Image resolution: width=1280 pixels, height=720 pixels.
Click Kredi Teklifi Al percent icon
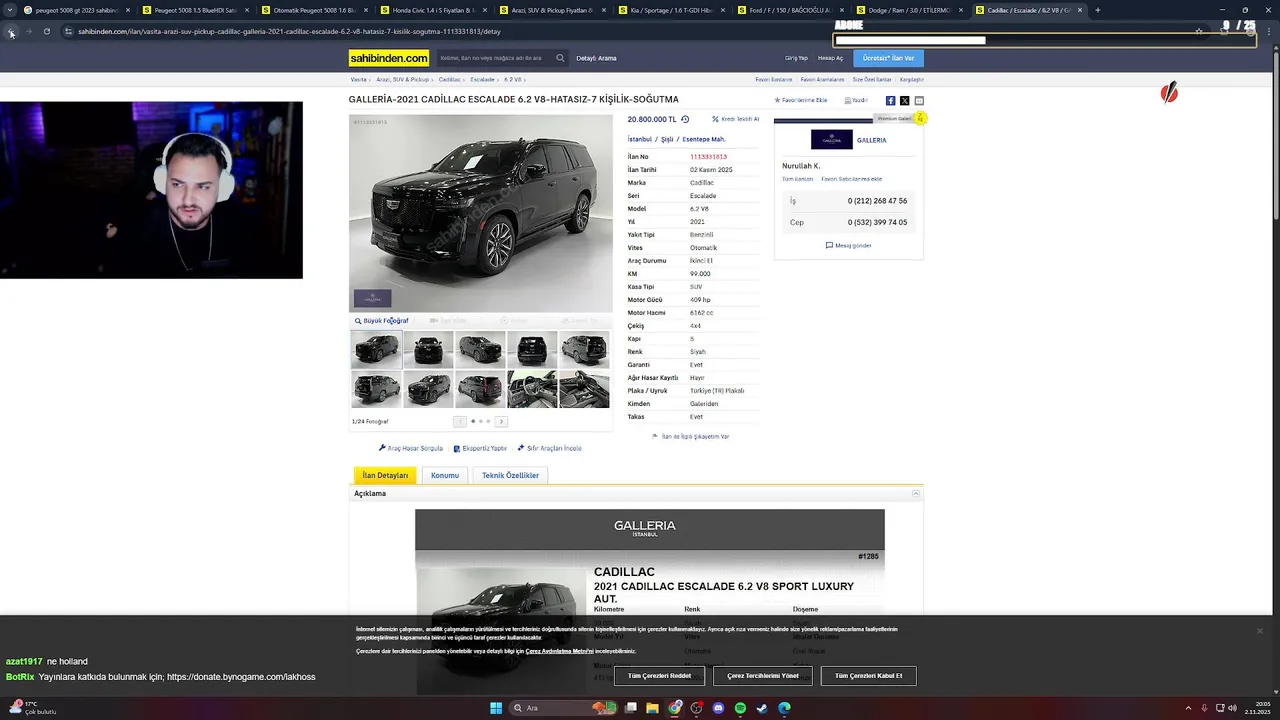715,119
